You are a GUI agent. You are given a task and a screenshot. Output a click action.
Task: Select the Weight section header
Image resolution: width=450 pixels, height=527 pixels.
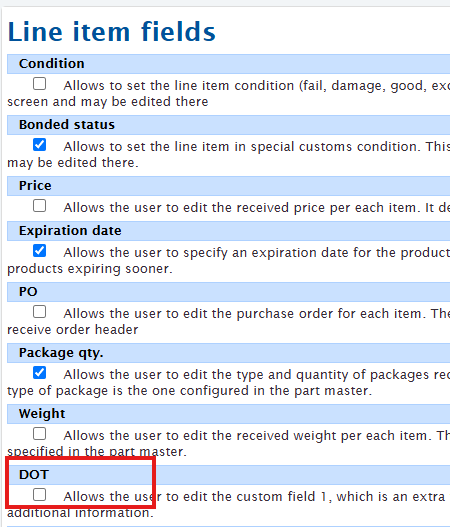coord(229,414)
